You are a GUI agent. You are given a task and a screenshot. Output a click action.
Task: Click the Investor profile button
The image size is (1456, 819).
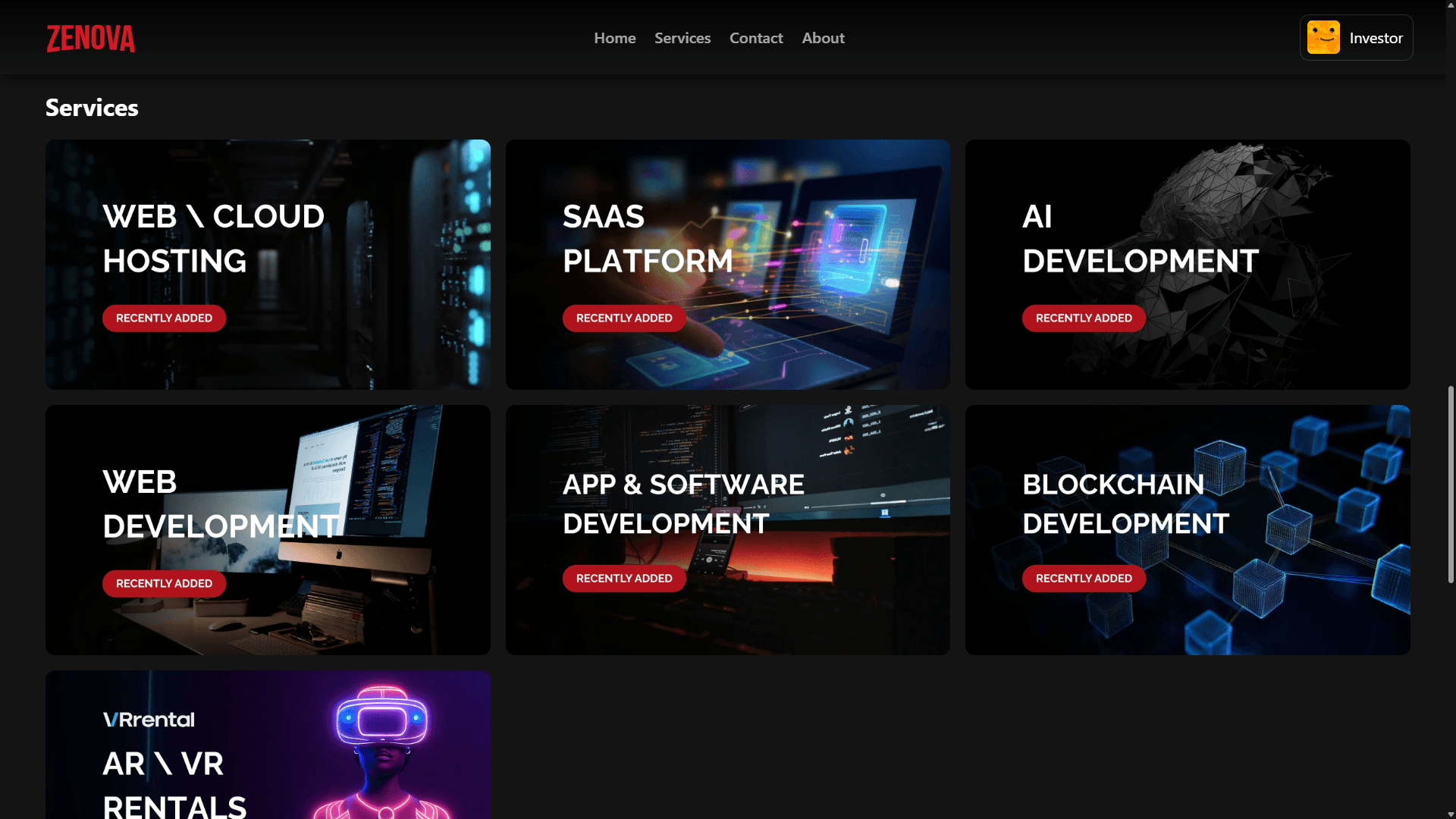coord(1356,38)
